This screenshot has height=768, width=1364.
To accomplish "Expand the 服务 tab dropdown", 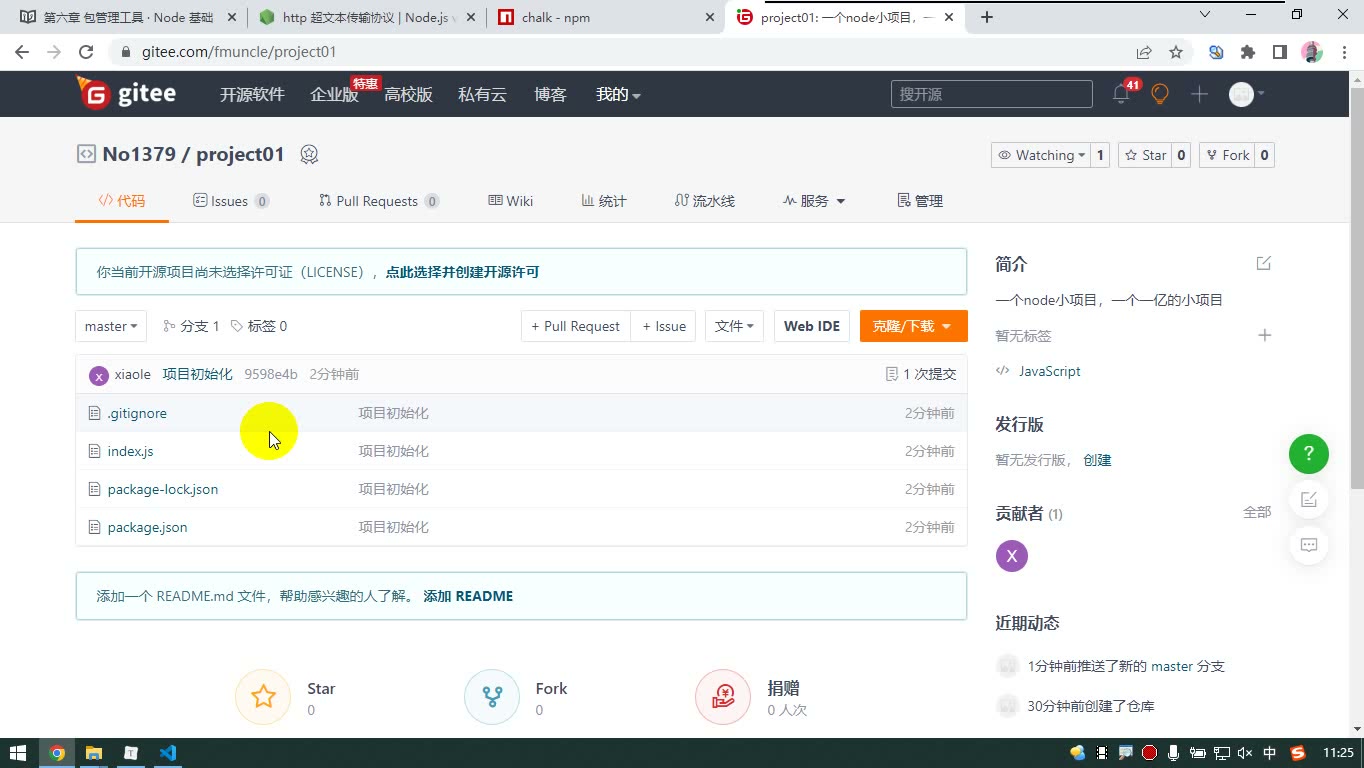I will (814, 201).
